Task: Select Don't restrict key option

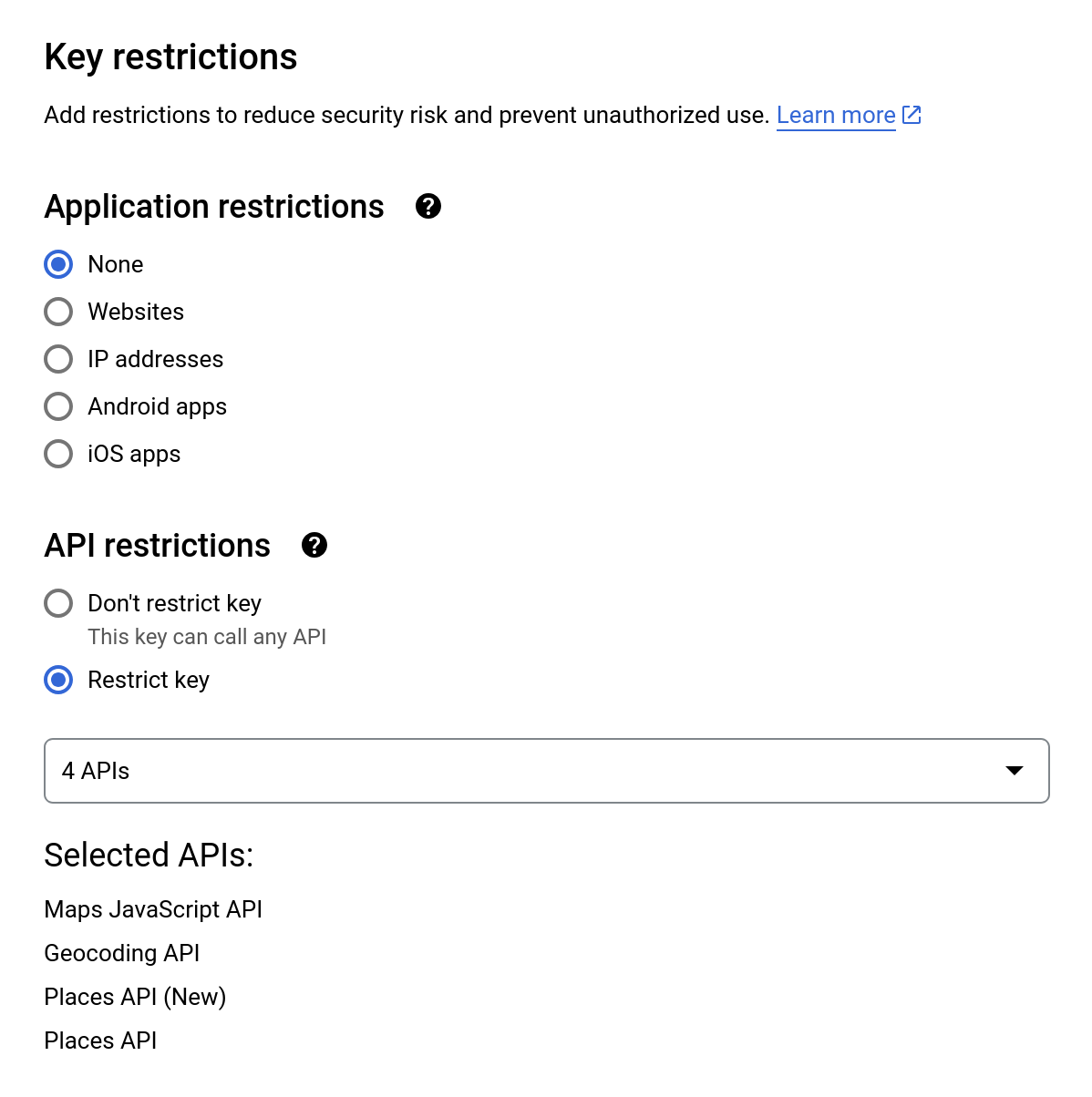Action: [x=58, y=603]
